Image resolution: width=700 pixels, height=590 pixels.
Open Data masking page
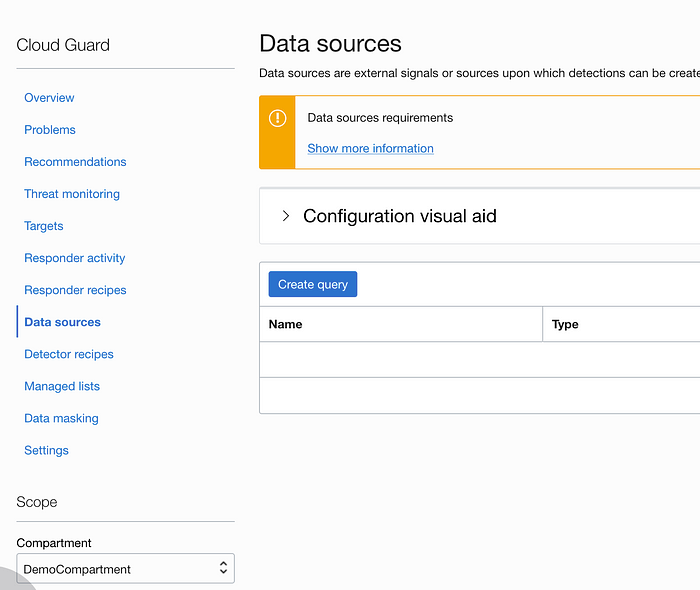pyautogui.click(x=61, y=419)
